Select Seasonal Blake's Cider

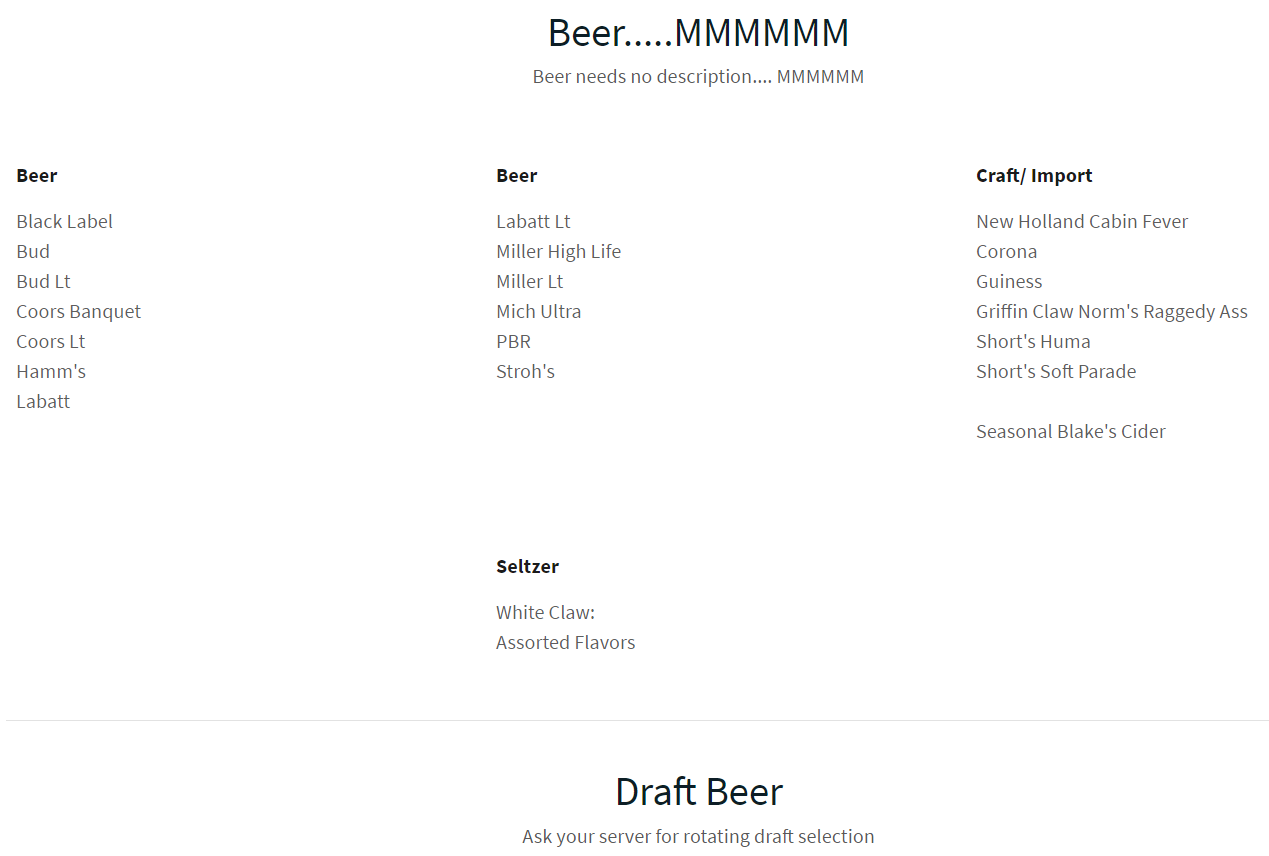tap(1070, 432)
